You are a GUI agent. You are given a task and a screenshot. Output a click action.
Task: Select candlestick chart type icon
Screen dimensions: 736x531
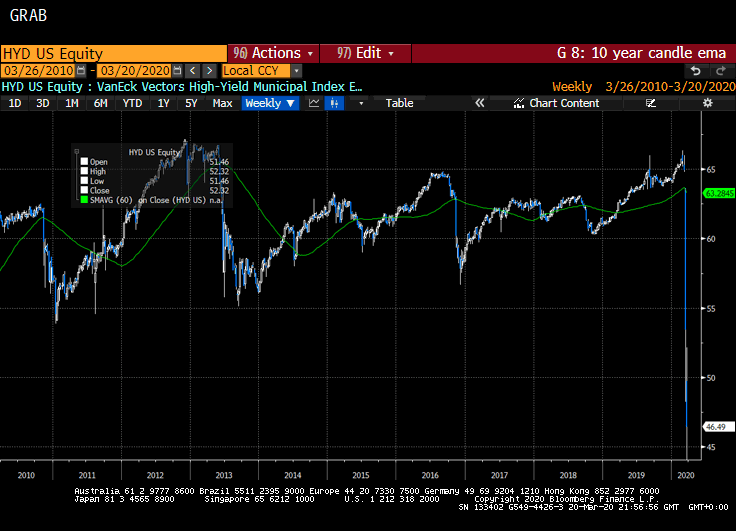click(334, 103)
